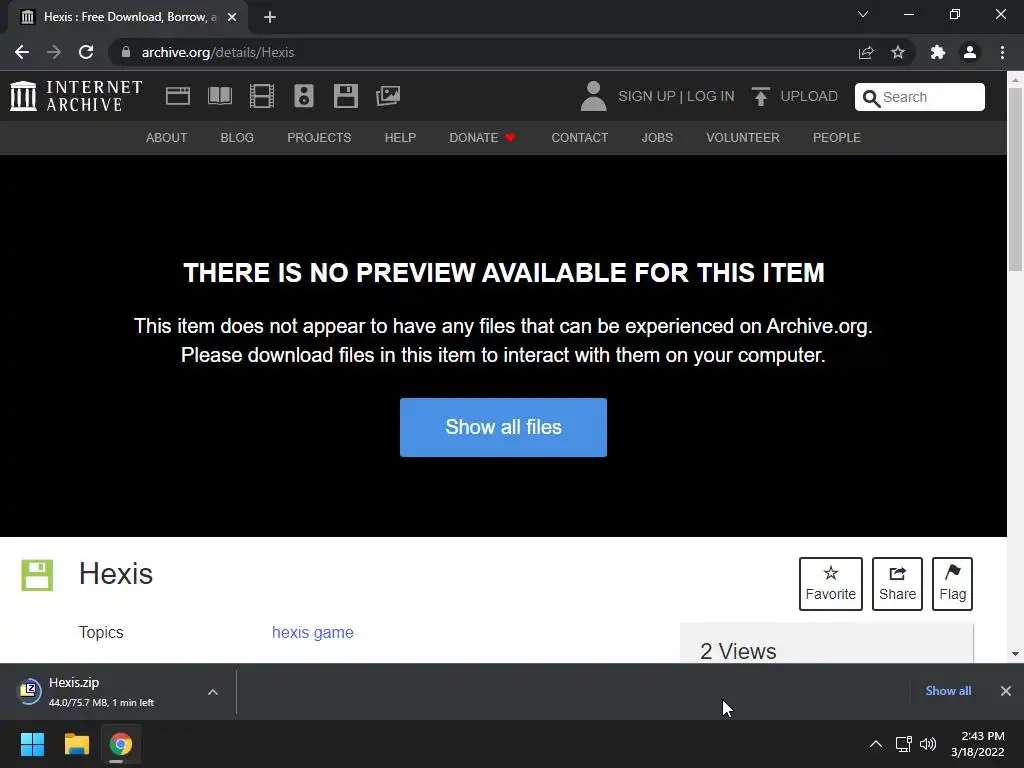Open the Books/Texts icon

pyautogui.click(x=219, y=96)
